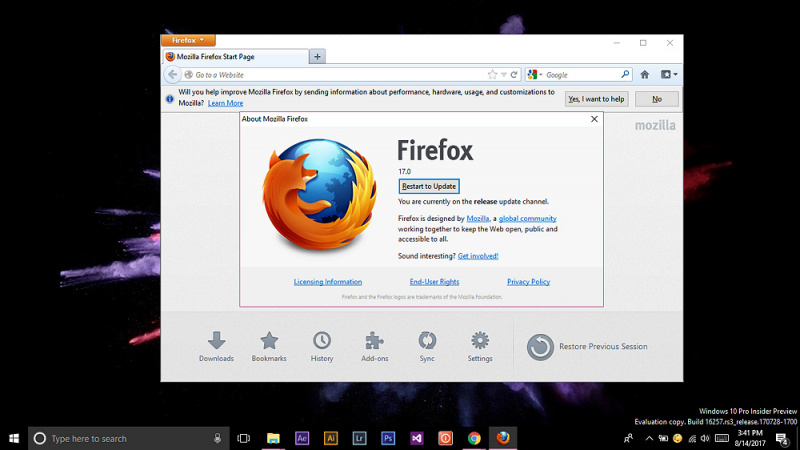Open the global community link
The height and width of the screenshot is (450, 800).
click(528, 218)
